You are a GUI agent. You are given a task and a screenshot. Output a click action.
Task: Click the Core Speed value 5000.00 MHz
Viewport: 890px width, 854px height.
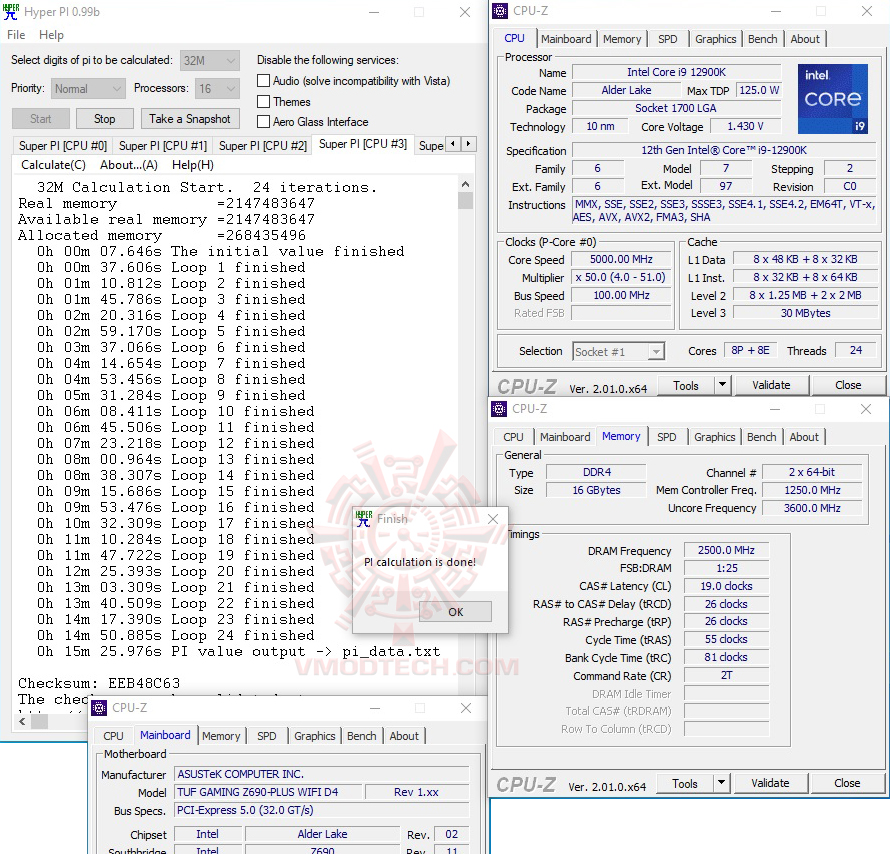[621, 259]
